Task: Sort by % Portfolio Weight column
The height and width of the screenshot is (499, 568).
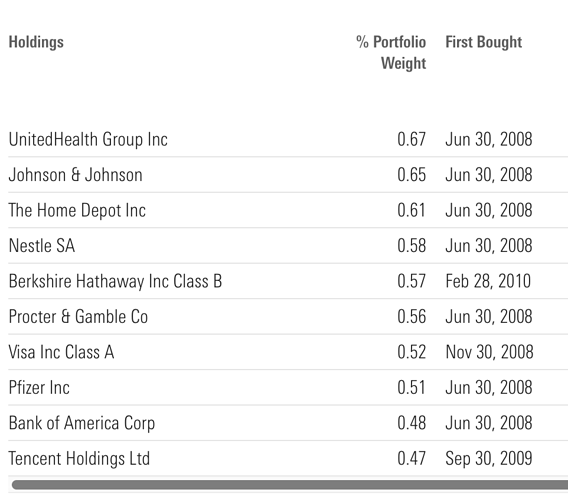Action: (x=391, y=53)
